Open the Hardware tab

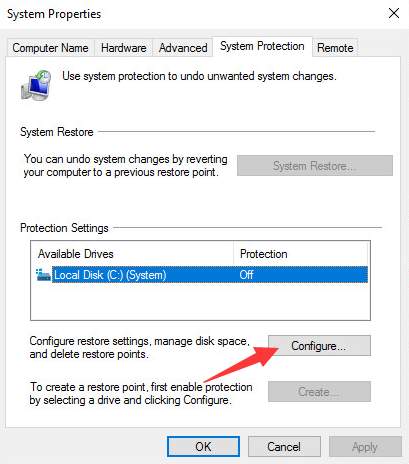click(x=123, y=48)
